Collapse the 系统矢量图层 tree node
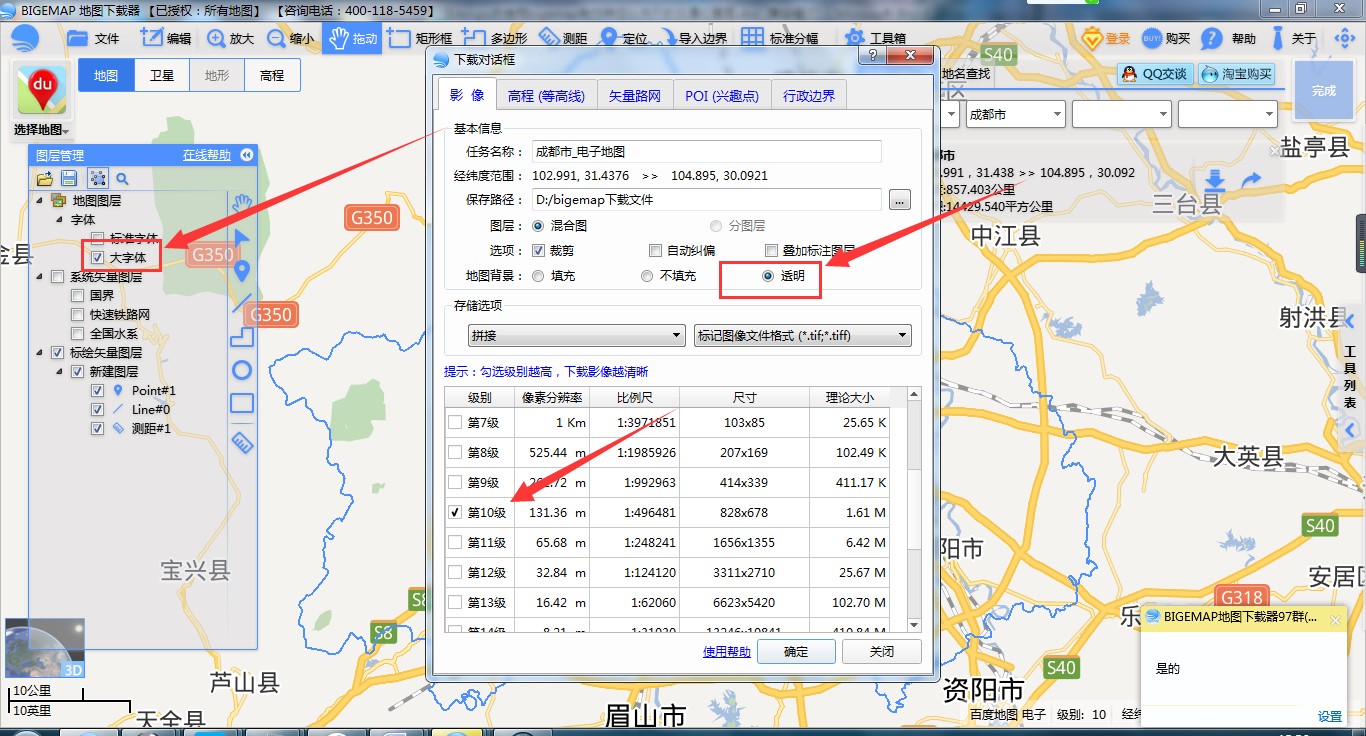The width and height of the screenshot is (1366, 736). tap(40, 277)
